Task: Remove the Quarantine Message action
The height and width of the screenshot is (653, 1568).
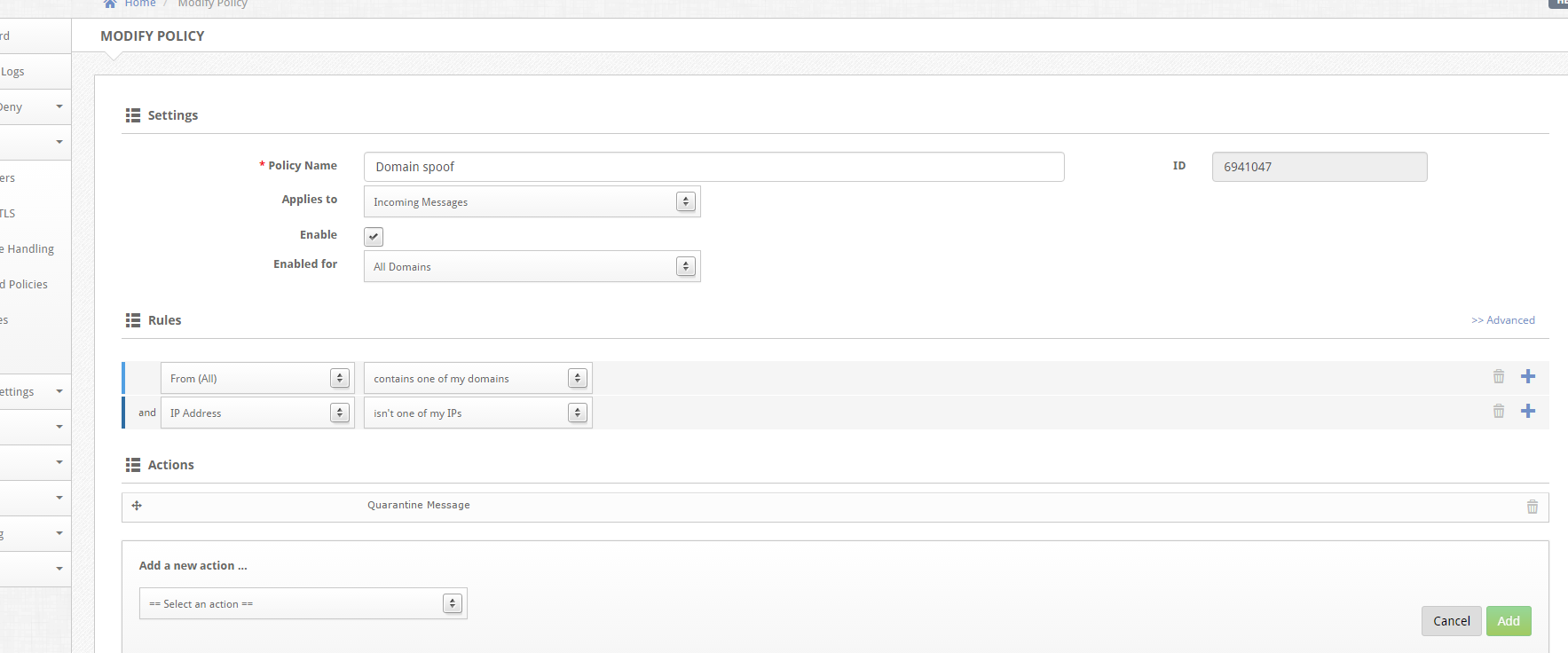Action: [x=1533, y=507]
